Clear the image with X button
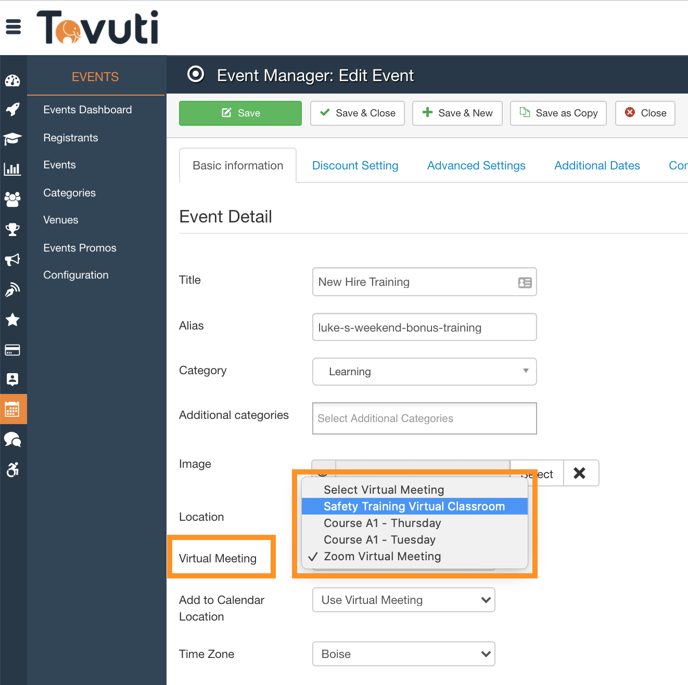The height and width of the screenshot is (685, 688). (580, 473)
